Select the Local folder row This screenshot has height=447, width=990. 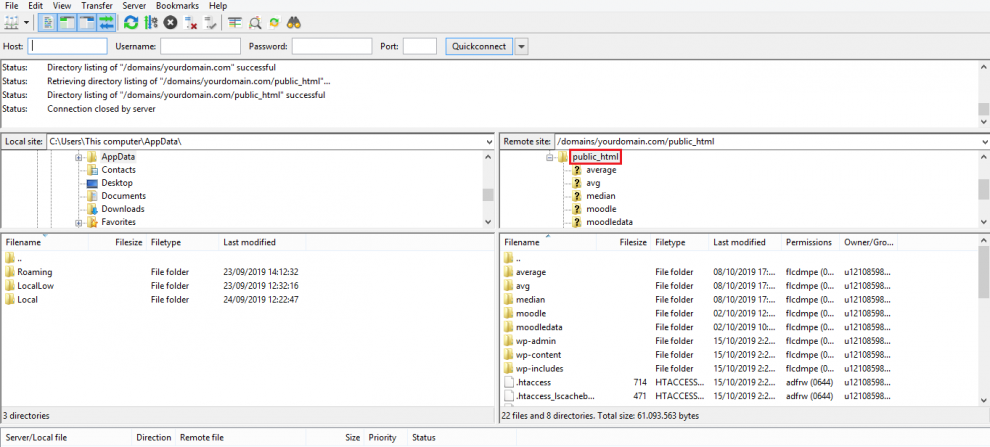(248, 300)
